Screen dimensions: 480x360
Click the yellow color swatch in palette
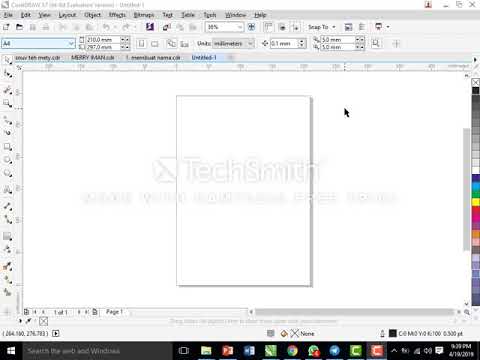[x=476, y=202]
